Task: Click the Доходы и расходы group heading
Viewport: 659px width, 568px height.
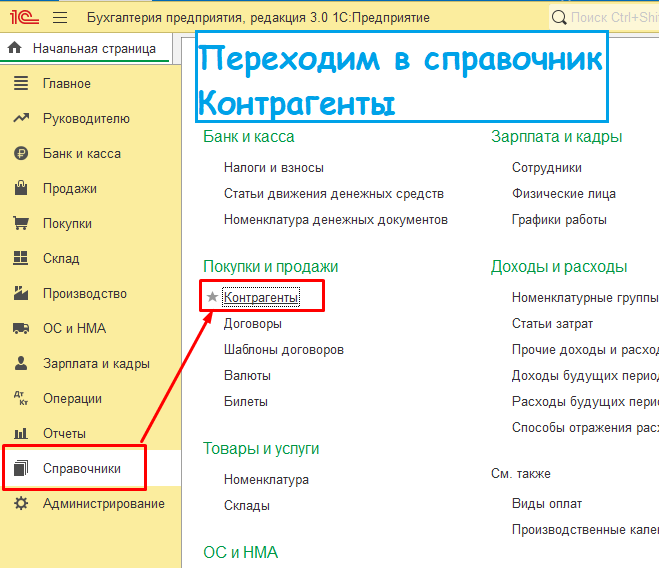Action: pos(559,267)
